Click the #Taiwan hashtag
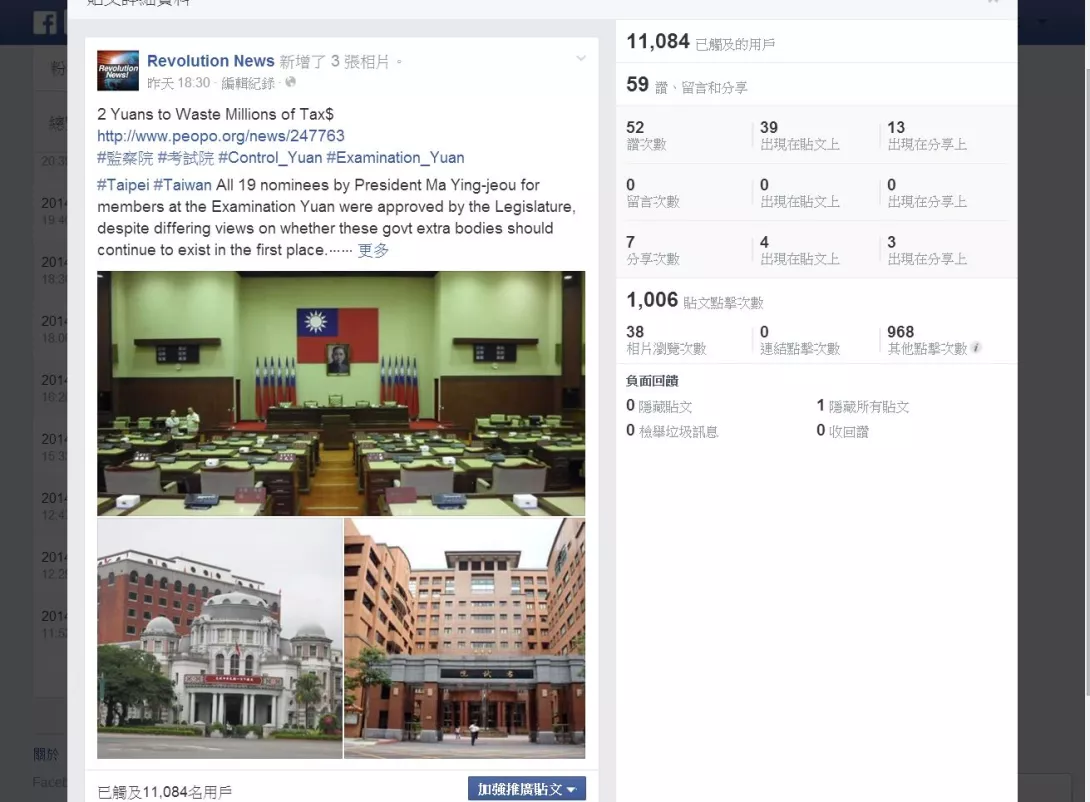This screenshot has height=802, width=1090. 182,185
